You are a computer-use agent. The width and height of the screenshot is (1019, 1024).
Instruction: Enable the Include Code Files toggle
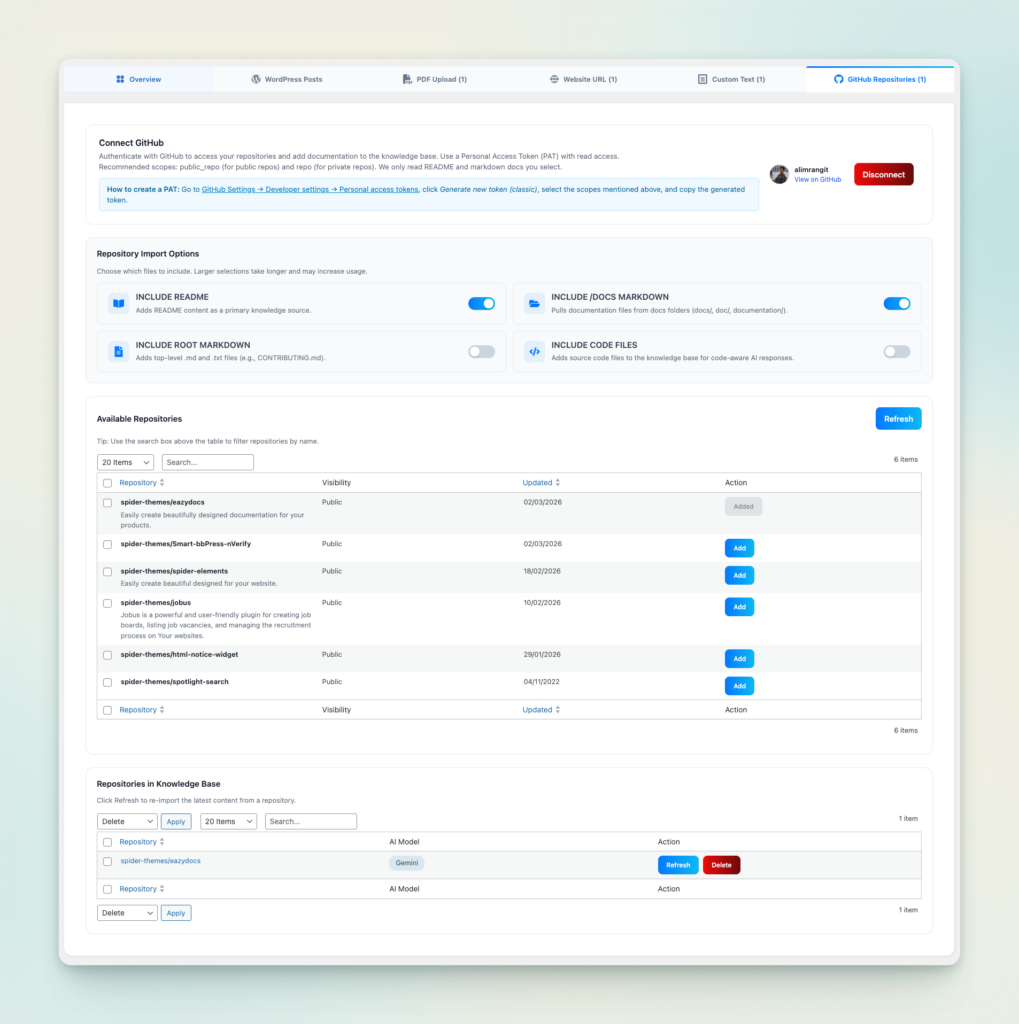click(896, 351)
